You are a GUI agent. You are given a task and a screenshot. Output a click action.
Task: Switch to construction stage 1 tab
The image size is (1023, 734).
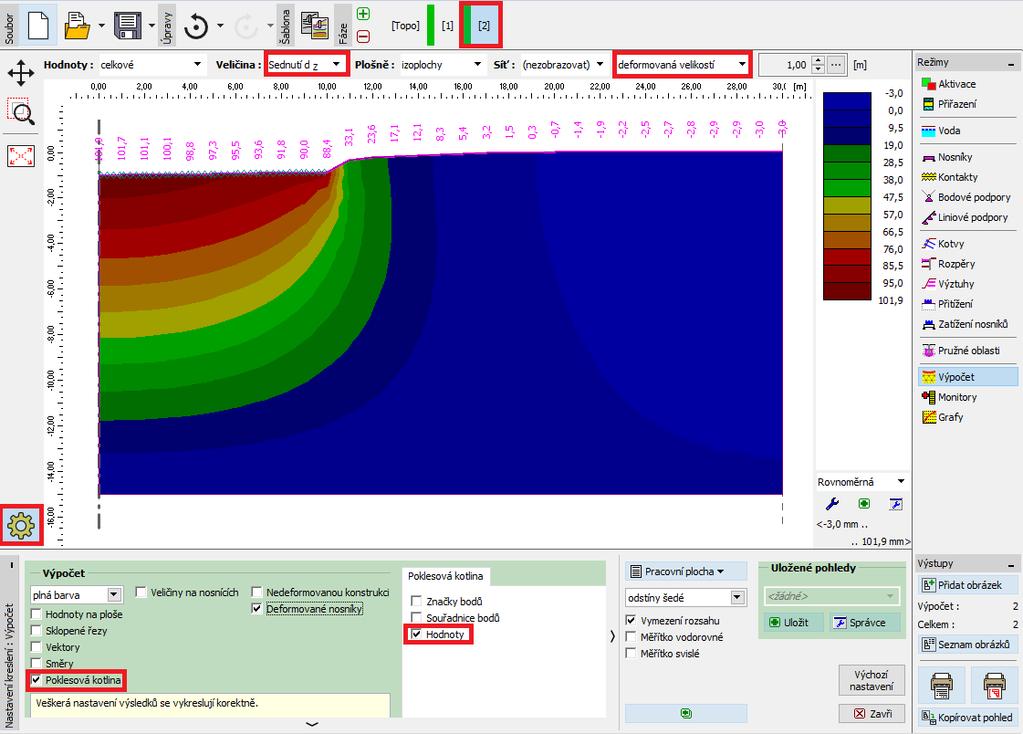click(447, 25)
